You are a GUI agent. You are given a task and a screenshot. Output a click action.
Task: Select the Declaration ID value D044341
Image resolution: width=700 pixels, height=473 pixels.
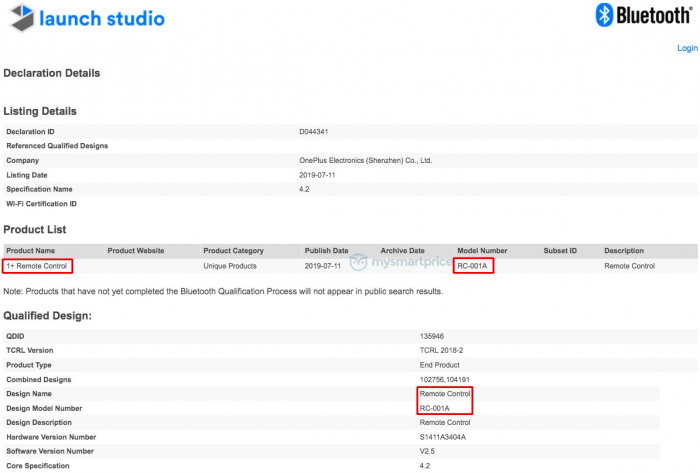316,131
